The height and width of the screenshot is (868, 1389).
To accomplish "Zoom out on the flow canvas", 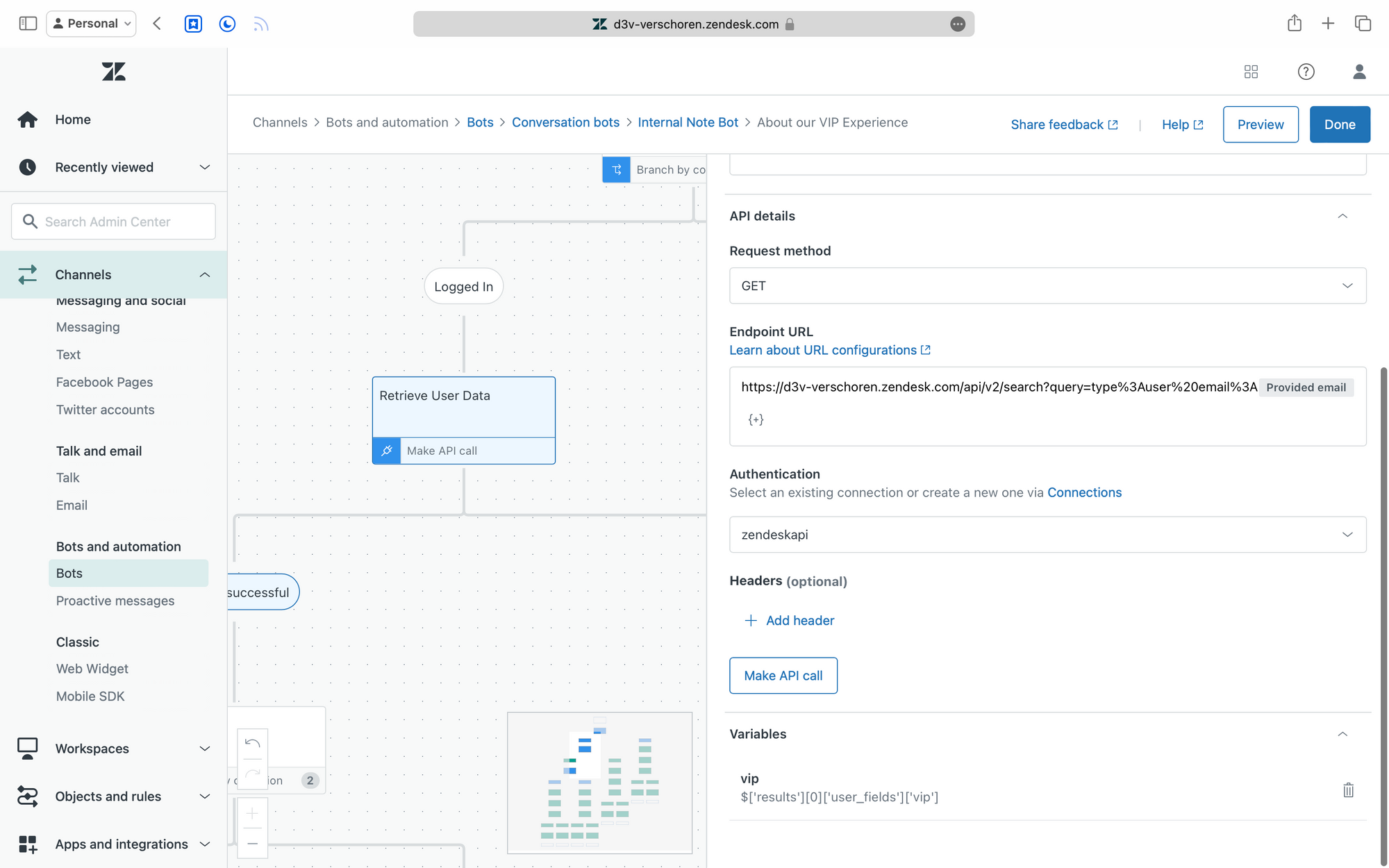I will tap(253, 843).
